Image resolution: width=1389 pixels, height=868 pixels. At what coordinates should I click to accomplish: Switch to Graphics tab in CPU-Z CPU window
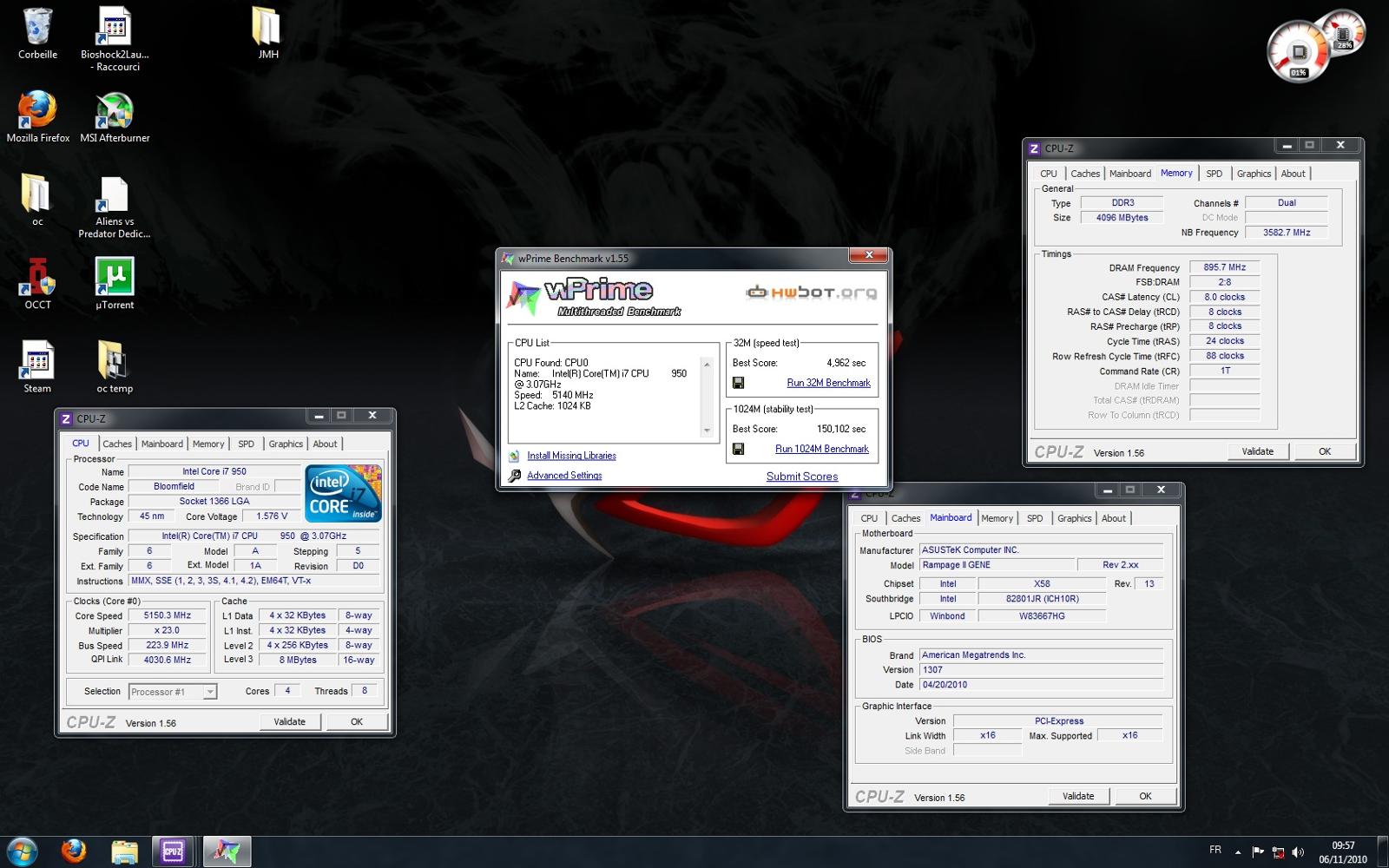(286, 444)
